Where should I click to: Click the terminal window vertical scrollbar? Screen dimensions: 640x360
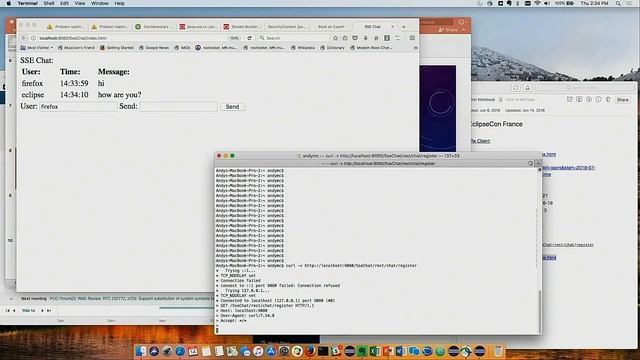(540, 312)
